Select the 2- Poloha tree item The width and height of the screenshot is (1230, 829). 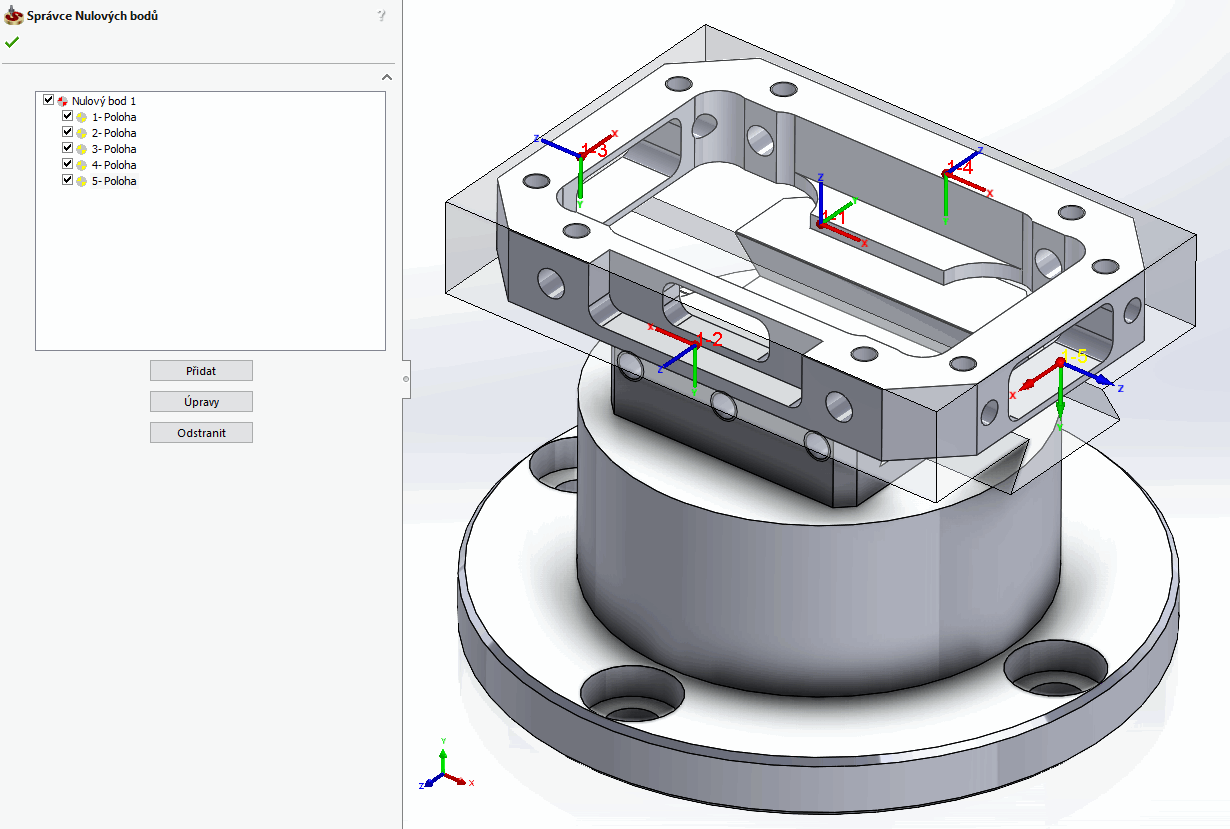(x=114, y=133)
